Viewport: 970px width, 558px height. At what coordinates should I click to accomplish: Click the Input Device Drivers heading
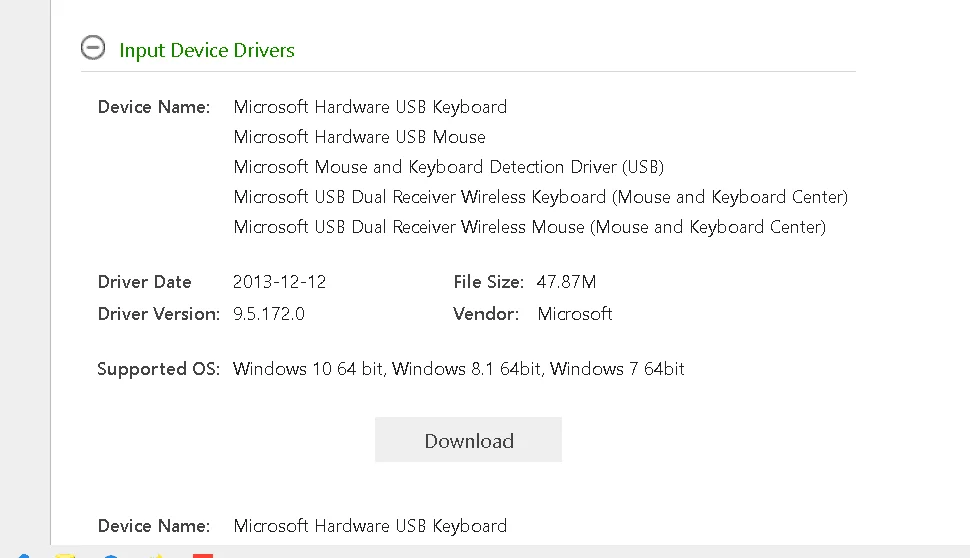(x=207, y=50)
